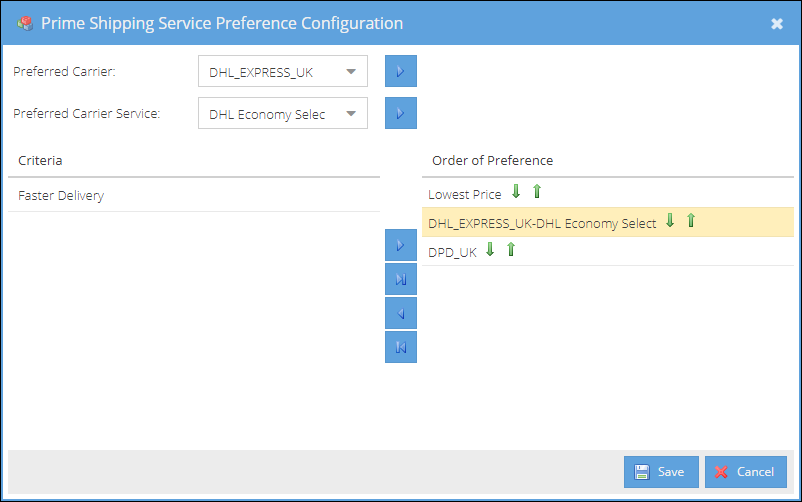
Task: Remove all items from Order of Preference
Action: pos(400,347)
